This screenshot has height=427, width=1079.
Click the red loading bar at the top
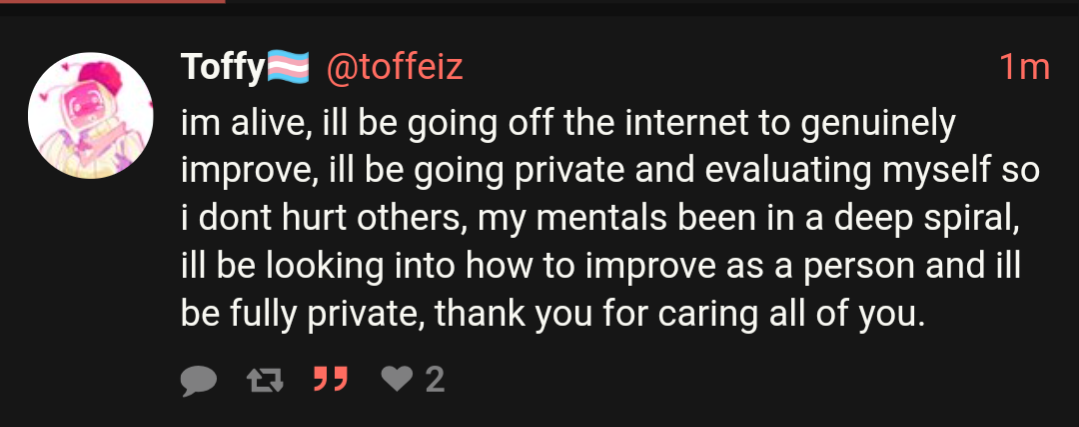pyautogui.click(x=112, y=2)
